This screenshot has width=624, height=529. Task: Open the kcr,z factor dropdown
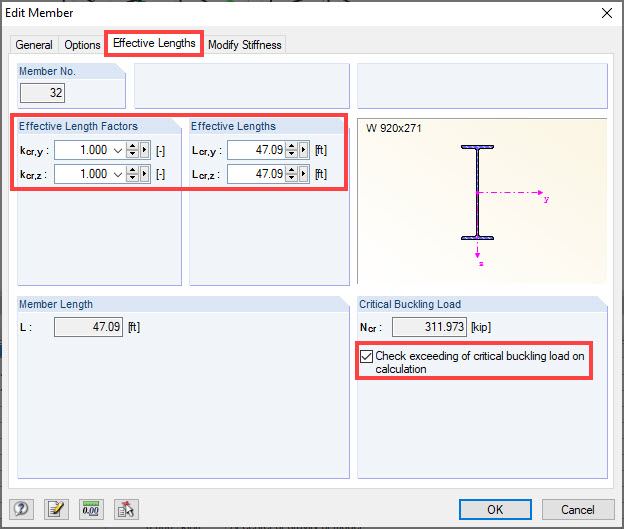click(118, 174)
